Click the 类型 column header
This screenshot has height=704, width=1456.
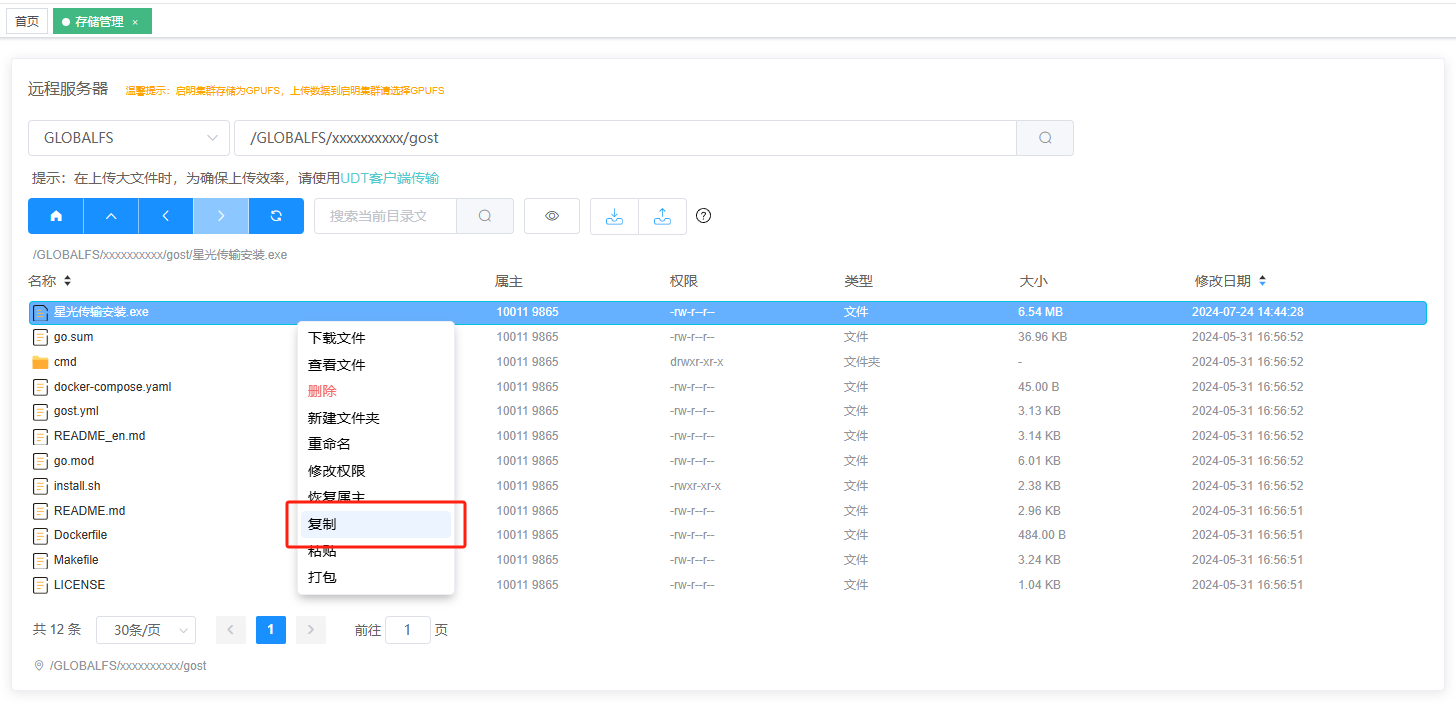[858, 281]
